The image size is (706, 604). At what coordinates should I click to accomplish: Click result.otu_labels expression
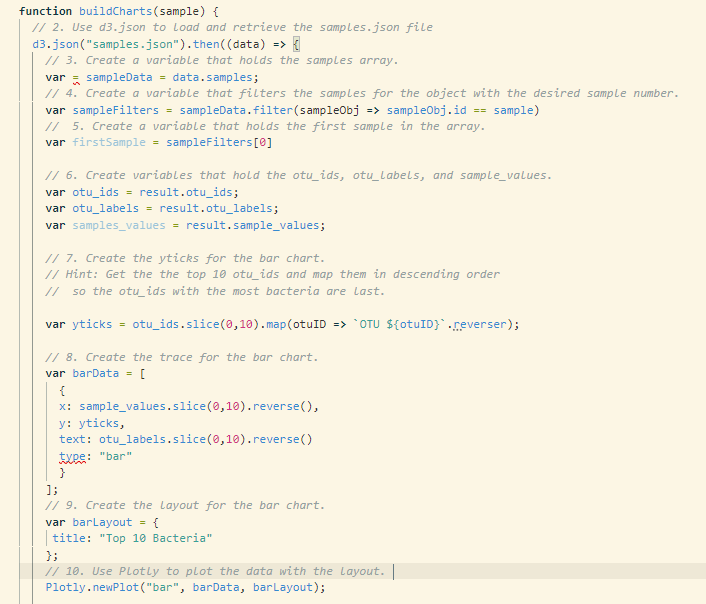point(216,209)
